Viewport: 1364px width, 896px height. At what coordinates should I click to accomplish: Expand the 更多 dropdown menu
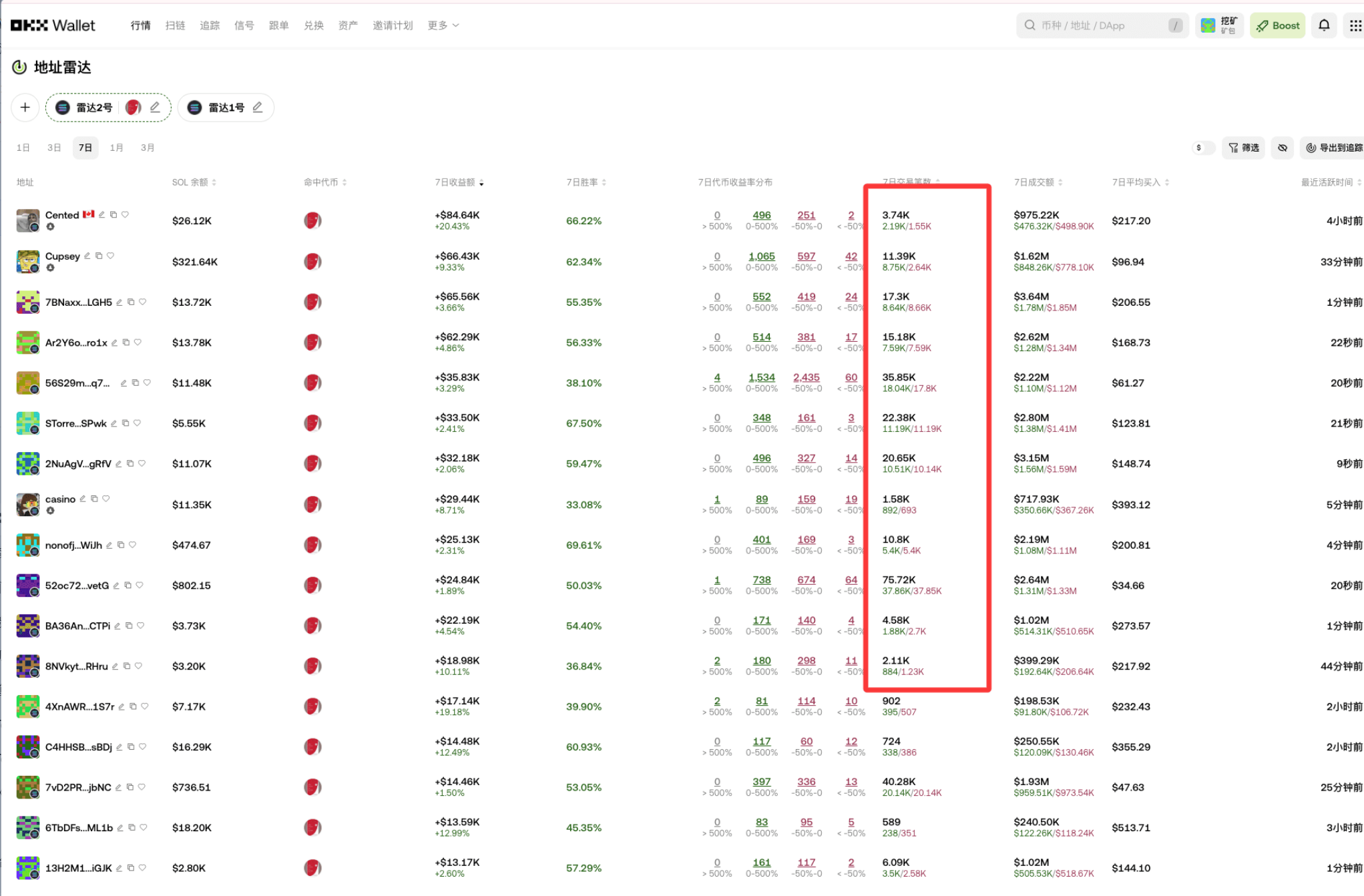(x=443, y=25)
